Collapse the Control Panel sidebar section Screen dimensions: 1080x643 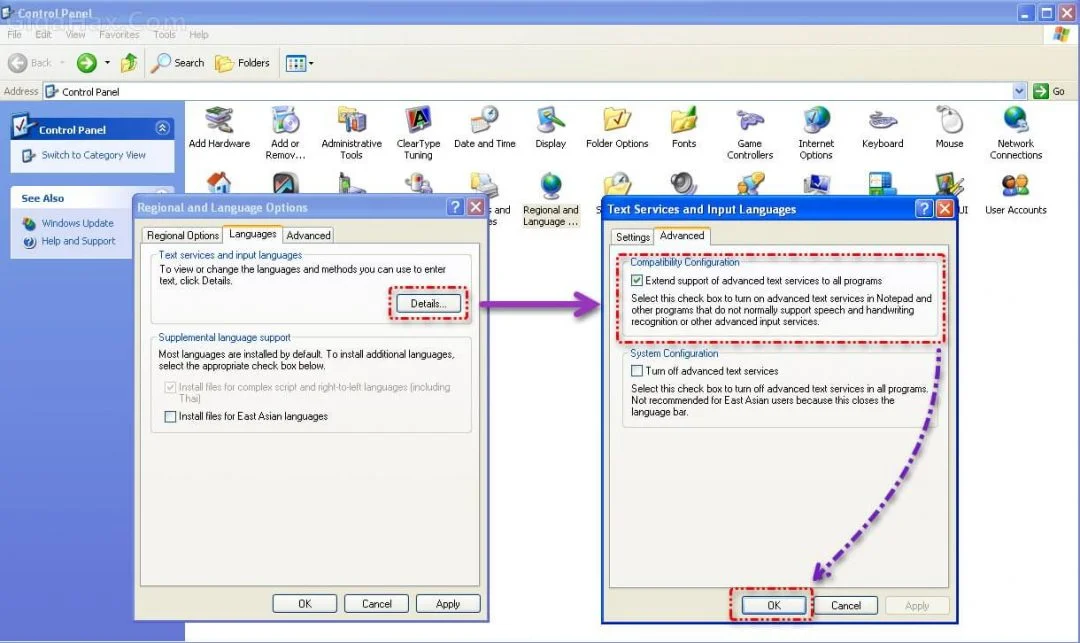(x=162, y=129)
